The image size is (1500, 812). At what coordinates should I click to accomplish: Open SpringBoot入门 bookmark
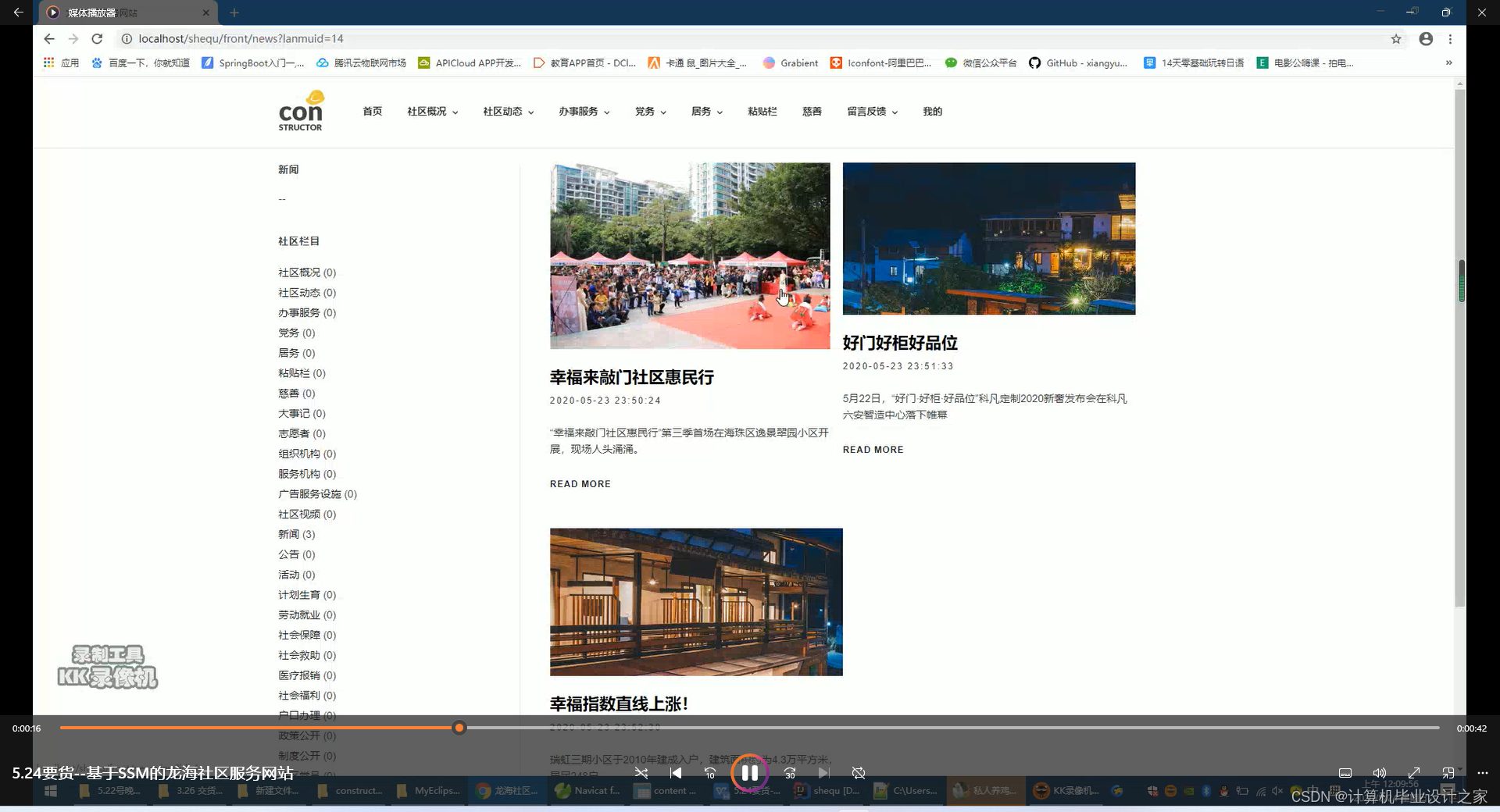253,62
